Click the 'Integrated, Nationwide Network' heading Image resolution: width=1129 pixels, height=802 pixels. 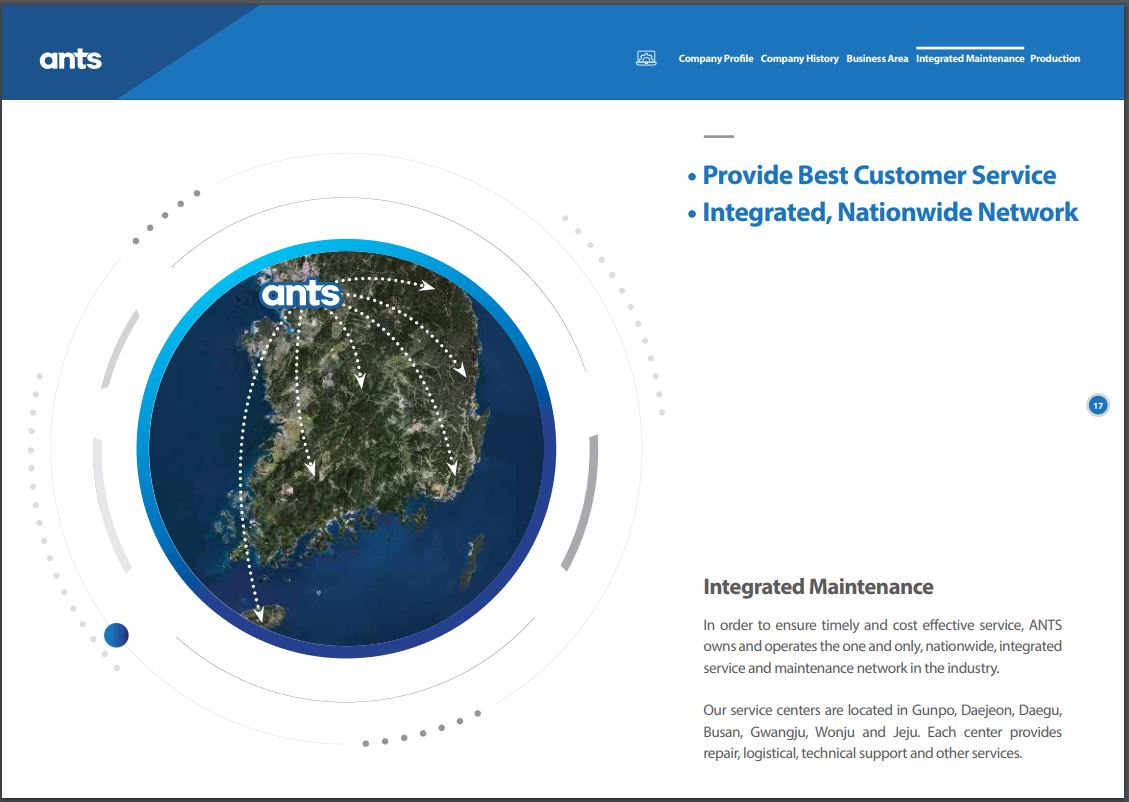click(x=890, y=212)
